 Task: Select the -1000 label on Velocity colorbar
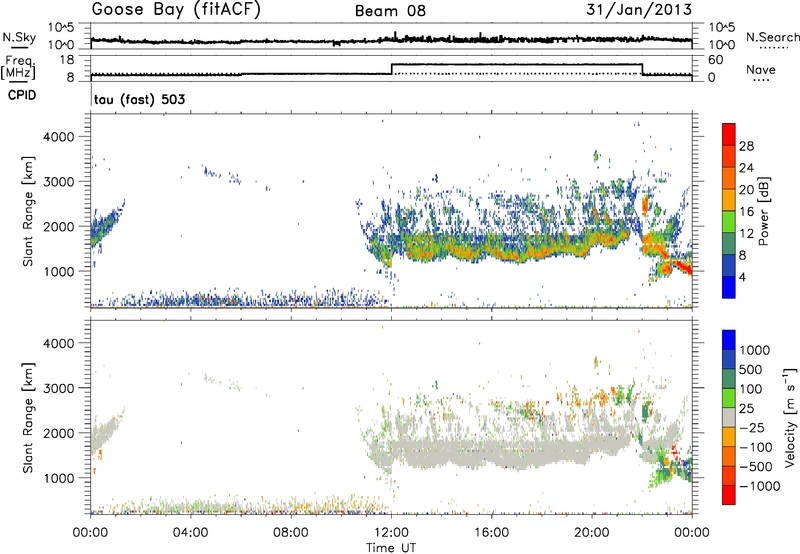tap(759, 486)
